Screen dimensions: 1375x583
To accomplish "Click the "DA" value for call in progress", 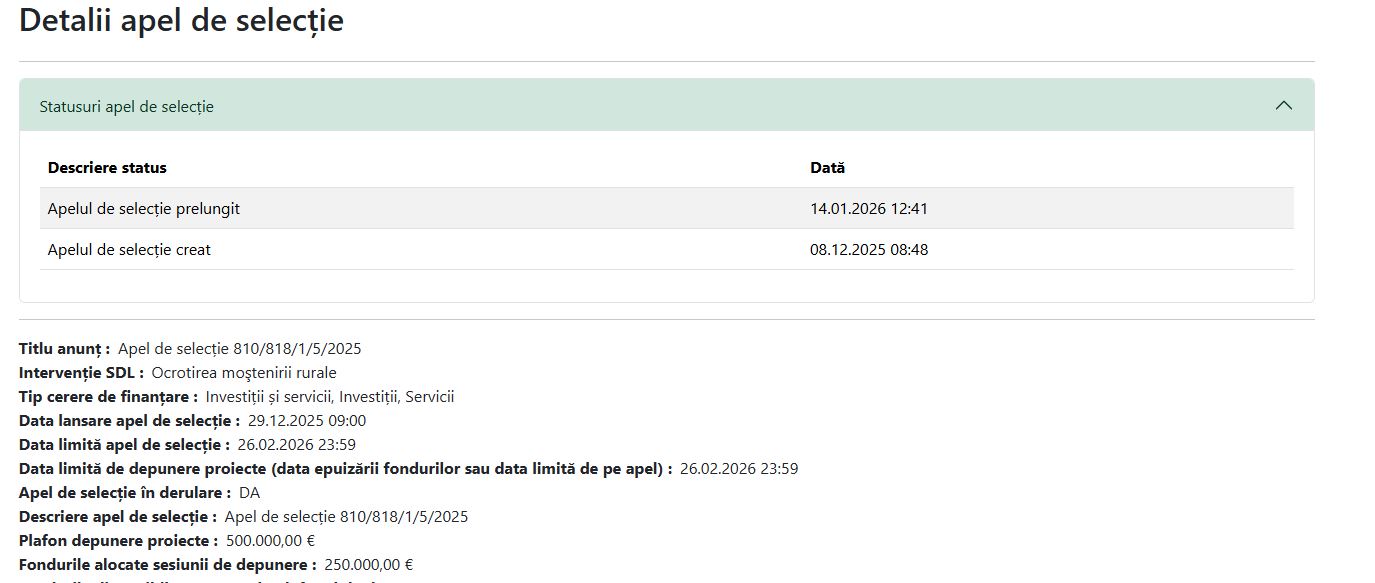I will [x=249, y=493].
